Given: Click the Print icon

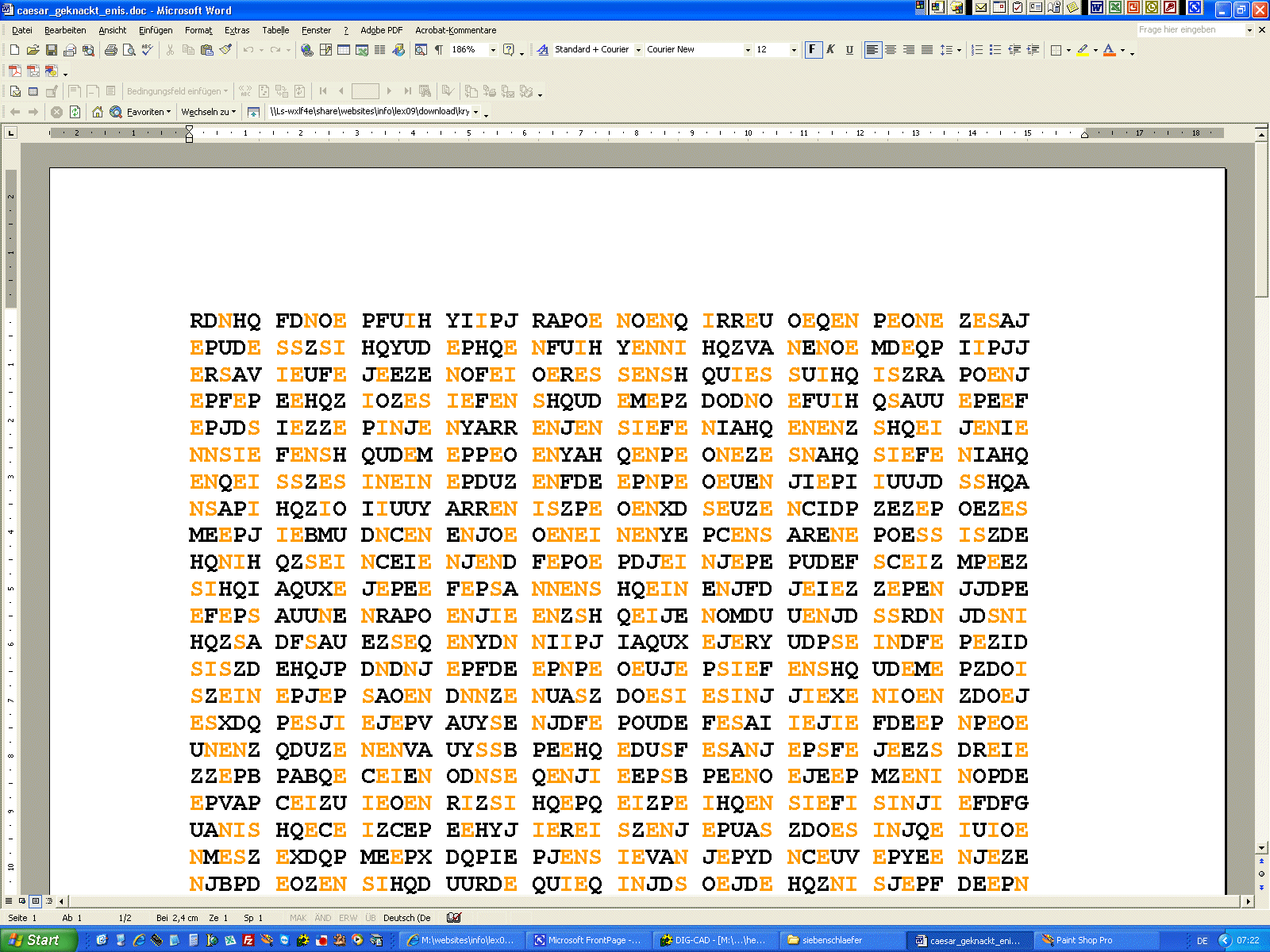Looking at the screenshot, I should click(110, 50).
